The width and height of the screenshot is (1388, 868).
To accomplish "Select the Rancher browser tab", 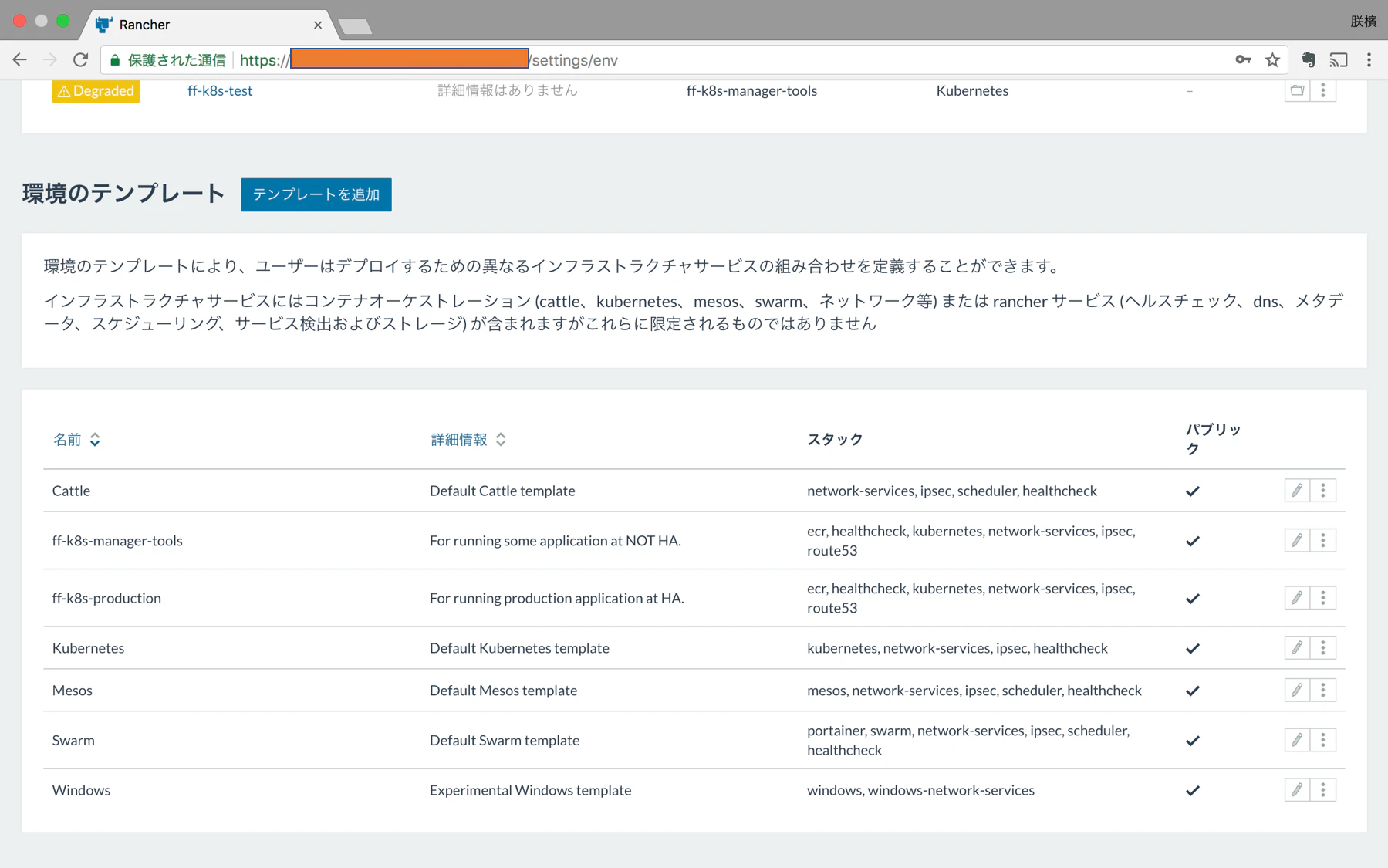I will click(x=207, y=25).
